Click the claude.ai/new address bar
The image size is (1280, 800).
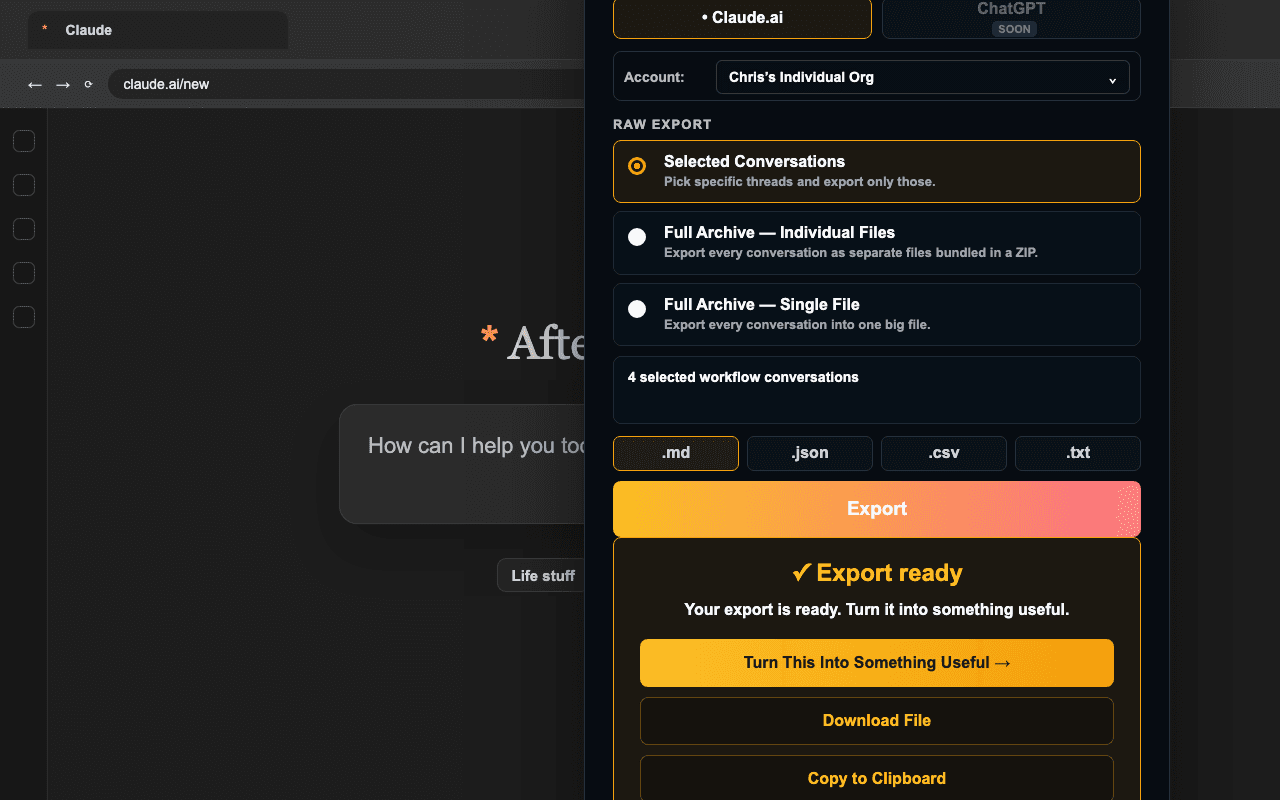click(345, 84)
